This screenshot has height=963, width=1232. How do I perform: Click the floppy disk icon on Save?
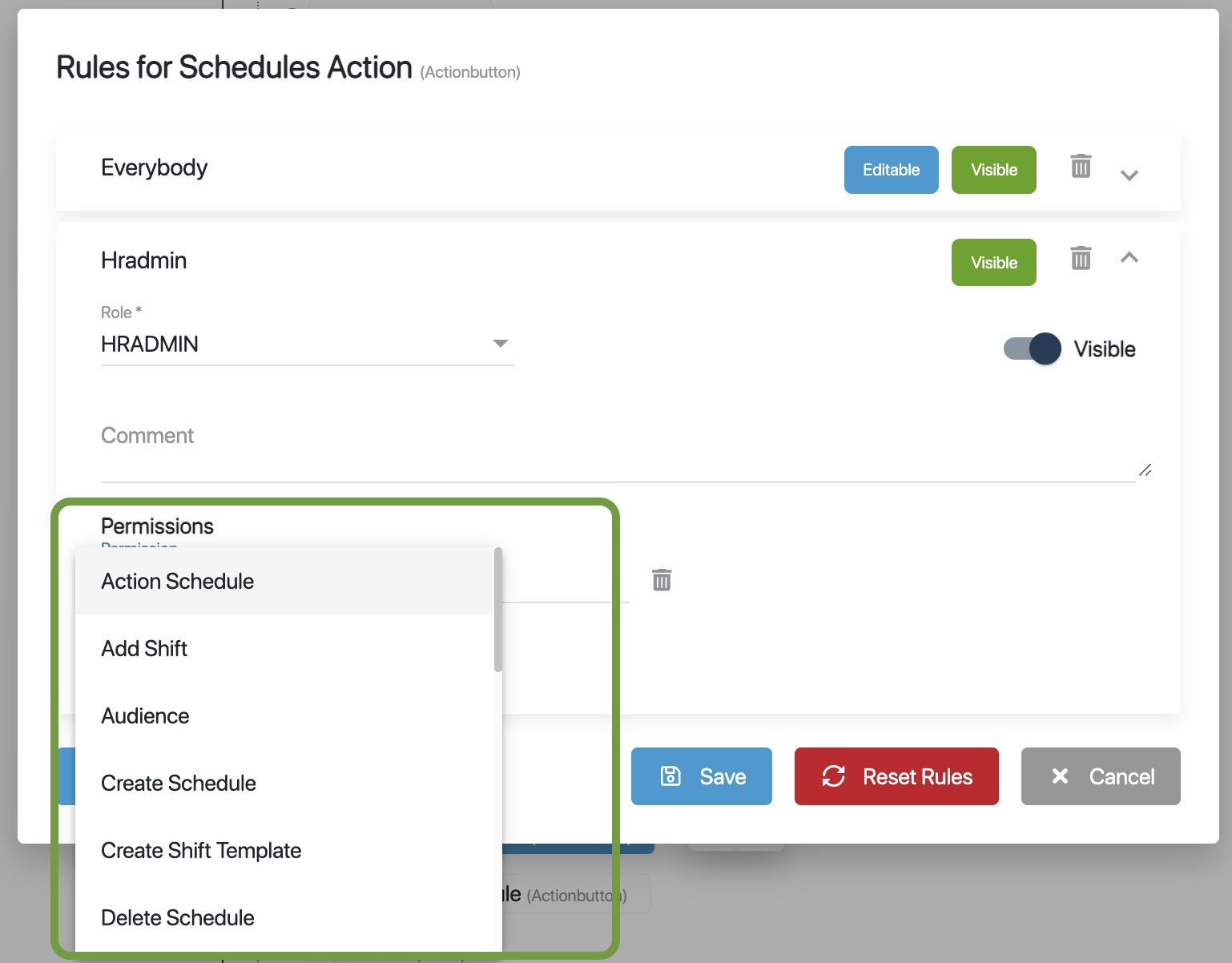pos(670,776)
